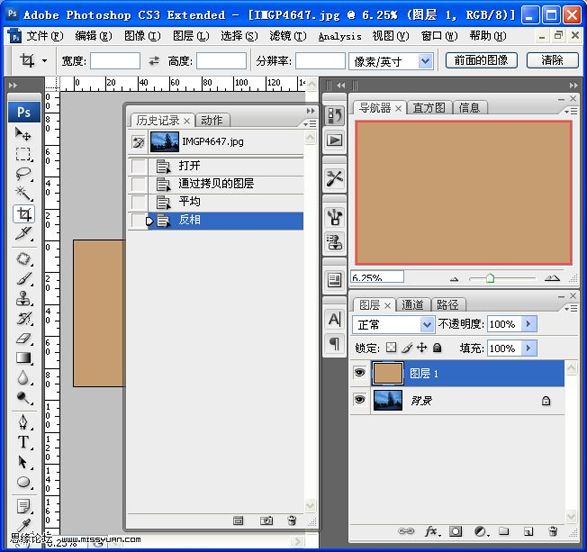587x552 pixels.
Task: Select the Gradient tool
Action: click(23, 358)
